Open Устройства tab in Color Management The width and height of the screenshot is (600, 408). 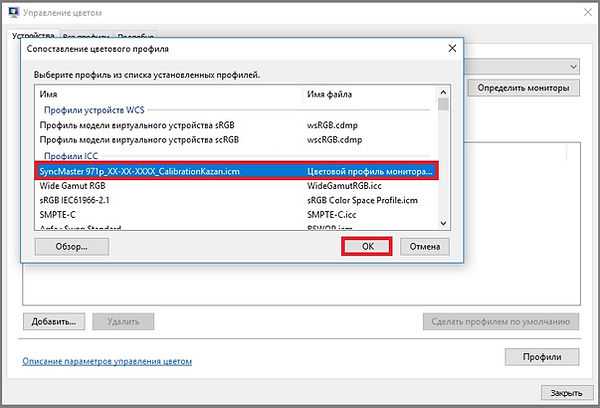point(33,36)
